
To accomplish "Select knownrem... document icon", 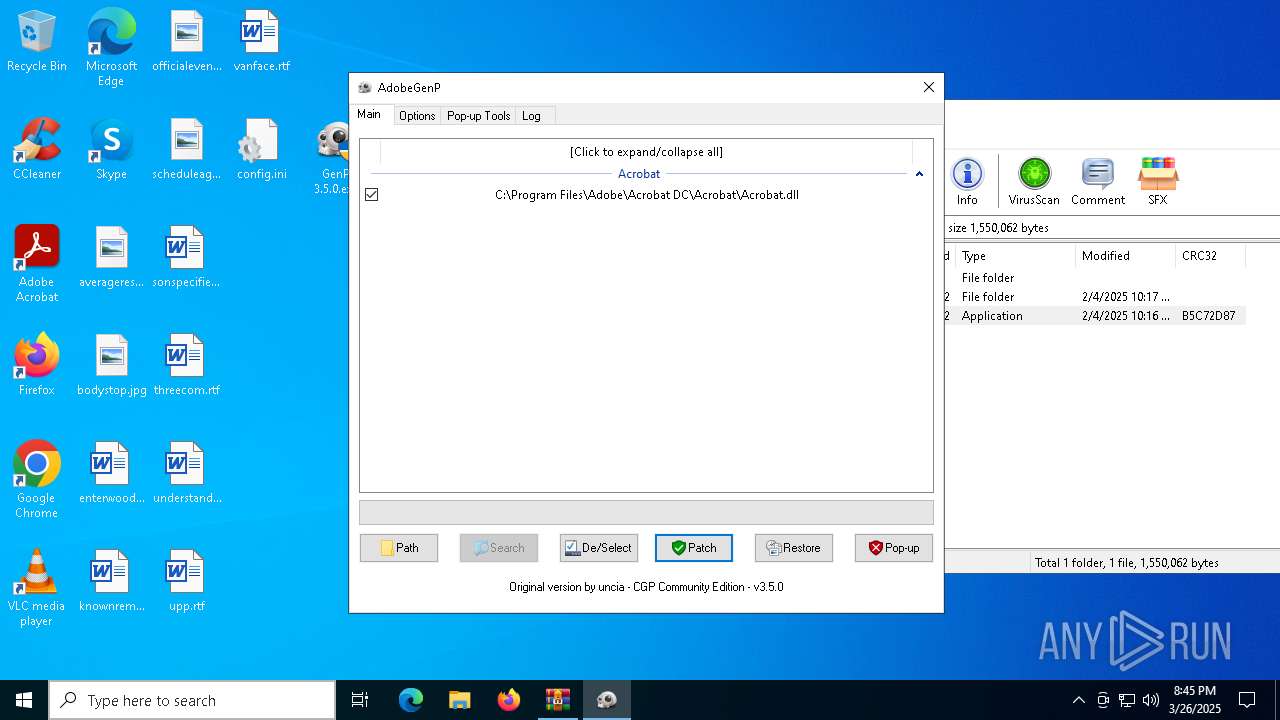I will [x=111, y=582].
